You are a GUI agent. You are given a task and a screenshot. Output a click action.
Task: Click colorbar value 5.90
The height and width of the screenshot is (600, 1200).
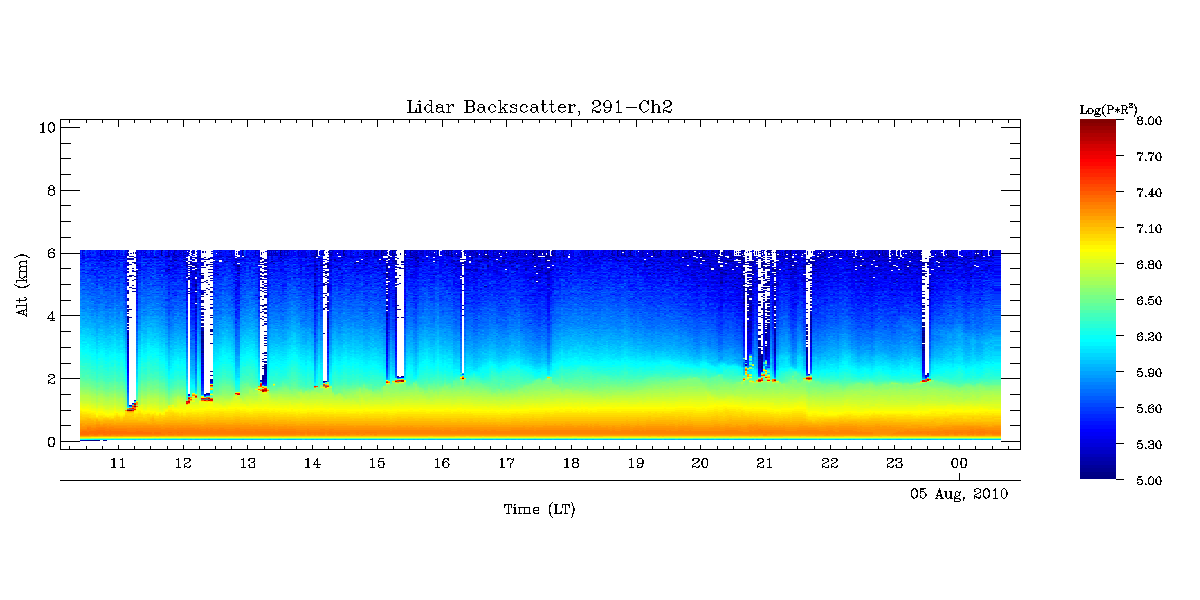tap(1149, 373)
